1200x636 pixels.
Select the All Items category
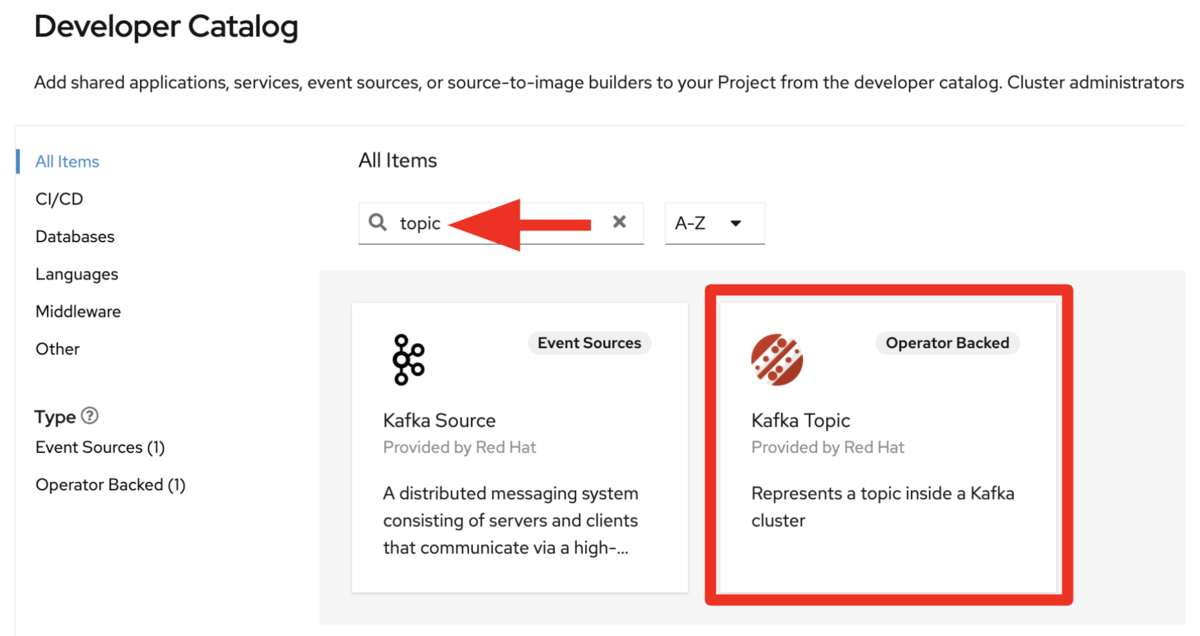(67, 161)
